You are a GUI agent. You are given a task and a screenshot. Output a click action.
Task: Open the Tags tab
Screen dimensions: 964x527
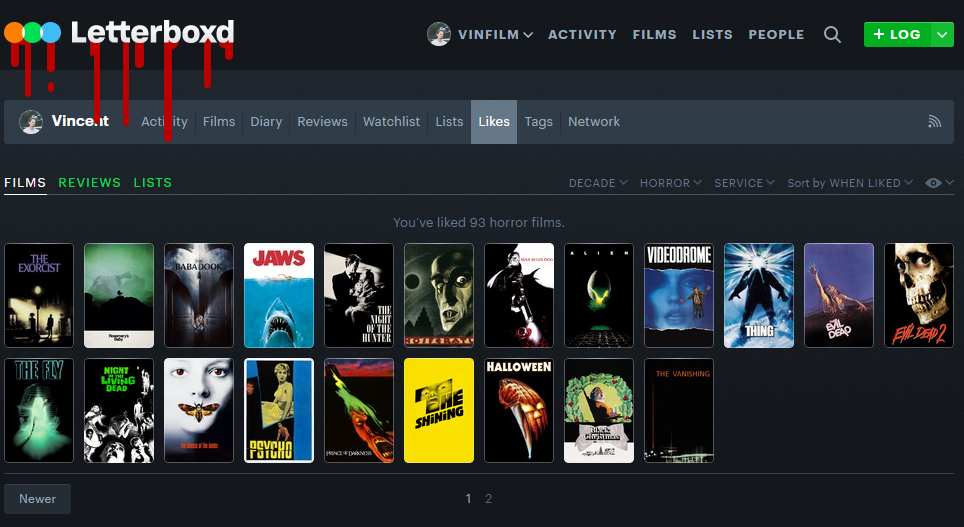539,122
